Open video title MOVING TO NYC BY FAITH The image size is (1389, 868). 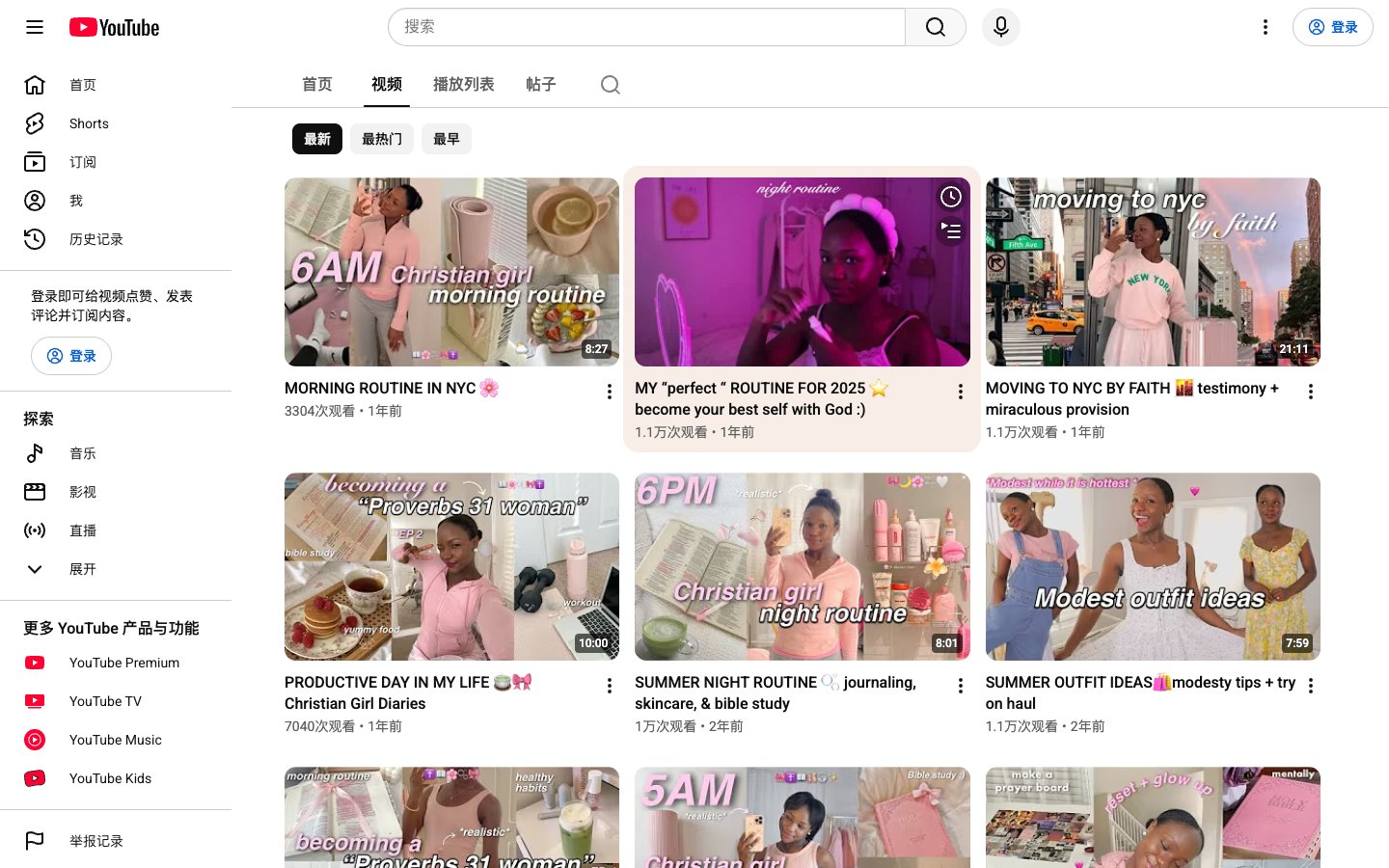pos(1131,398)
